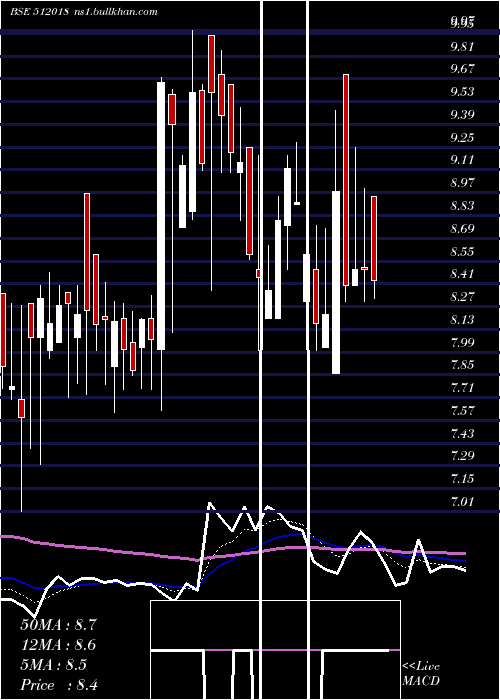Click the 5MA : 8.5 readout
The image size is (500, 700).
tap(54, 665)
